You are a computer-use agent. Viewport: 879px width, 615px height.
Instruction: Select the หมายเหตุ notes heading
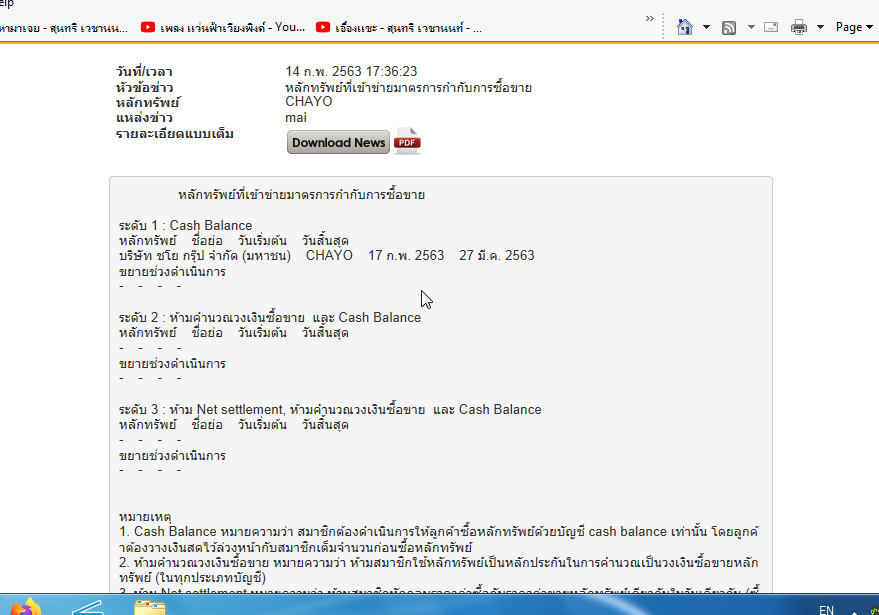[145, 516]
